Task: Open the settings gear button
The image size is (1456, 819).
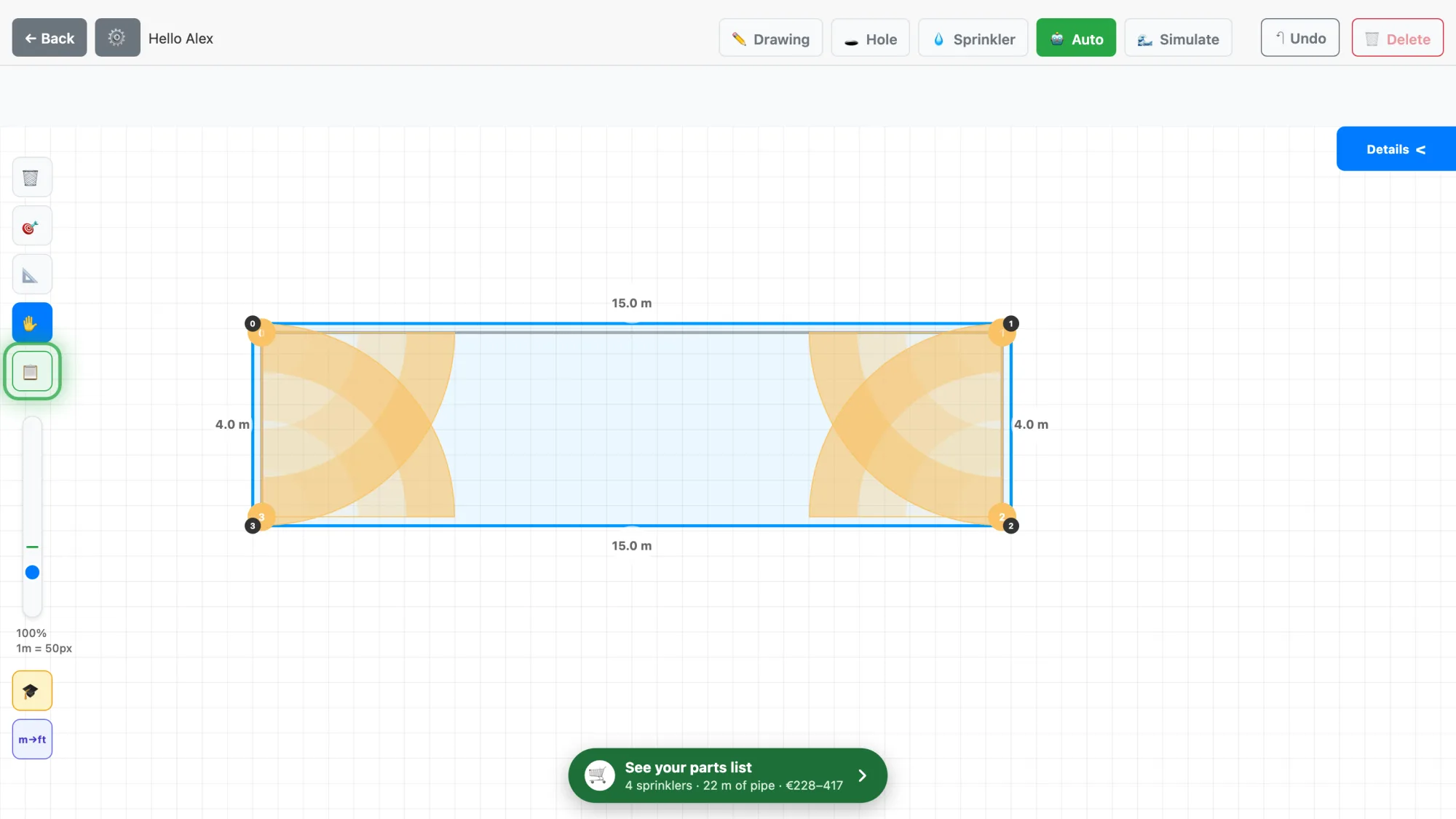Action: [117, 38]
